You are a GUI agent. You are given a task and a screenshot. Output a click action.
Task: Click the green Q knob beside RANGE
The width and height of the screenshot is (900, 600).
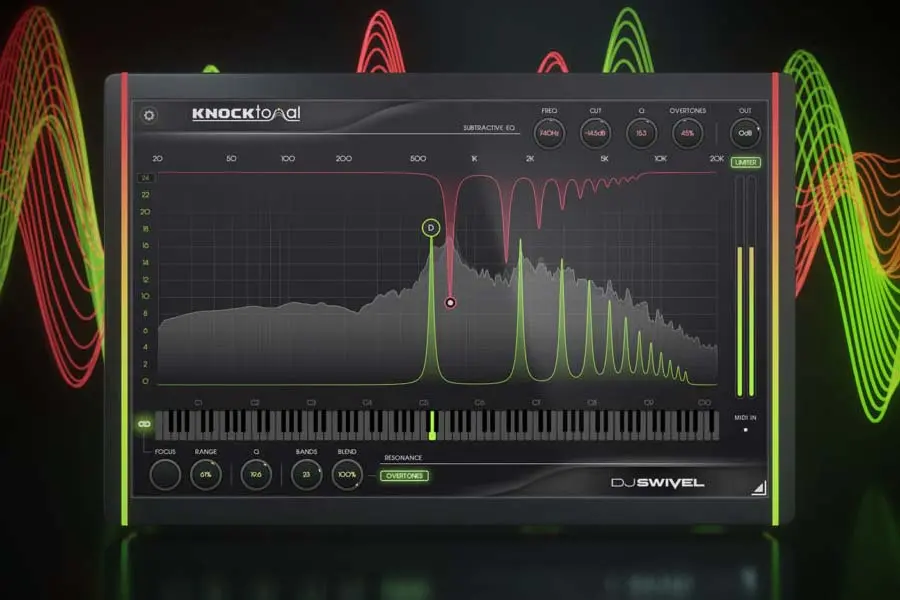[x=256, y=475]
